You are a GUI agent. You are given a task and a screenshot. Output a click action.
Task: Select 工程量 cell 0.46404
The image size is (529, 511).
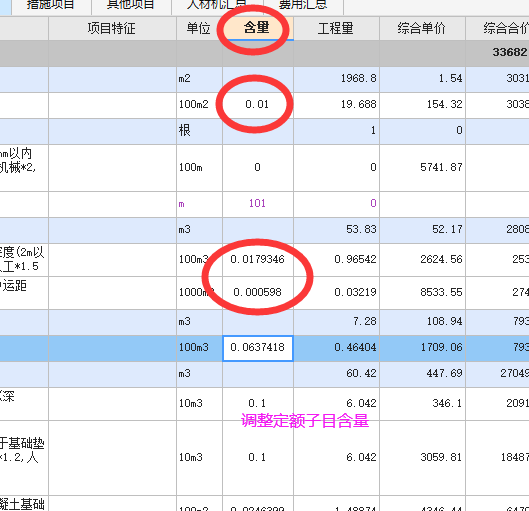(336, 348)
